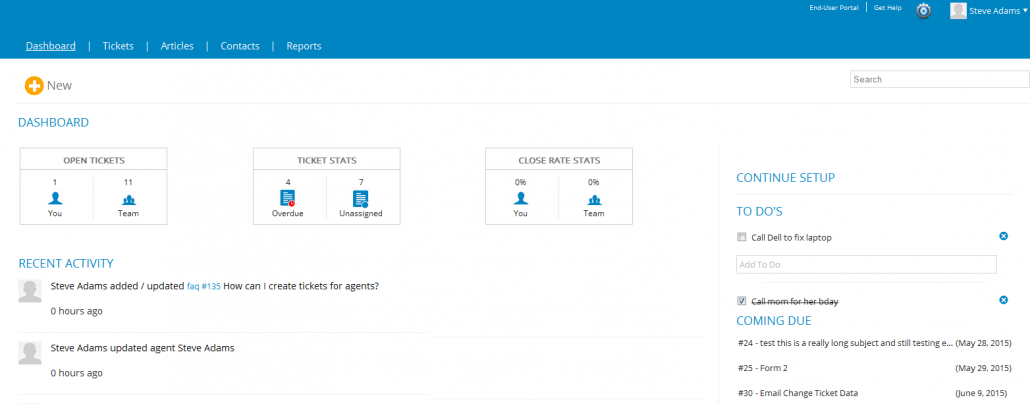Screen dimensions: 1030x404
Task: Go to the Dashboard tab
Action: pyautogui.click(x=51, y=46)
